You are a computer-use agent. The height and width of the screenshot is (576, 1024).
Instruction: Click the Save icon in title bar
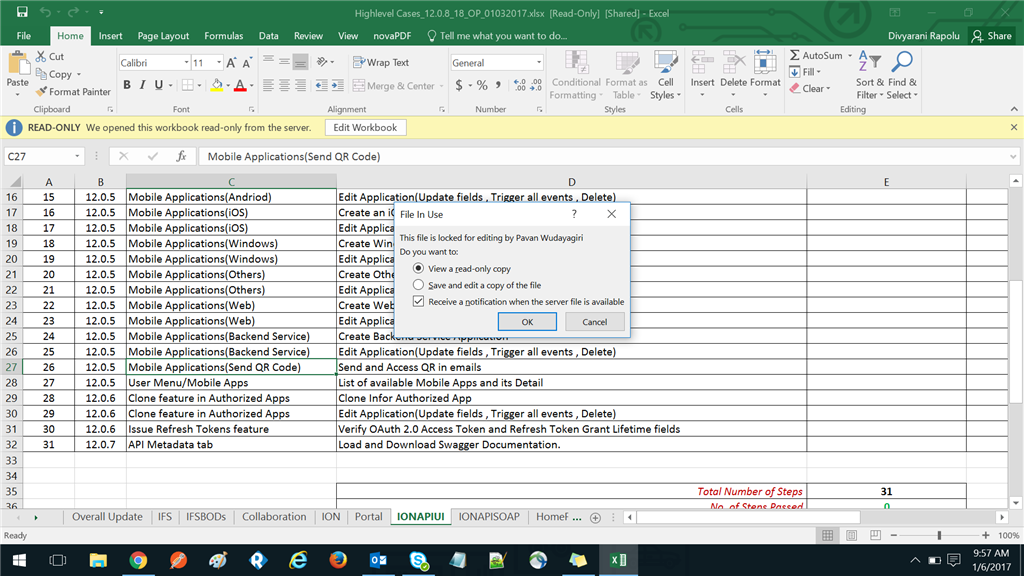(22, 12)
